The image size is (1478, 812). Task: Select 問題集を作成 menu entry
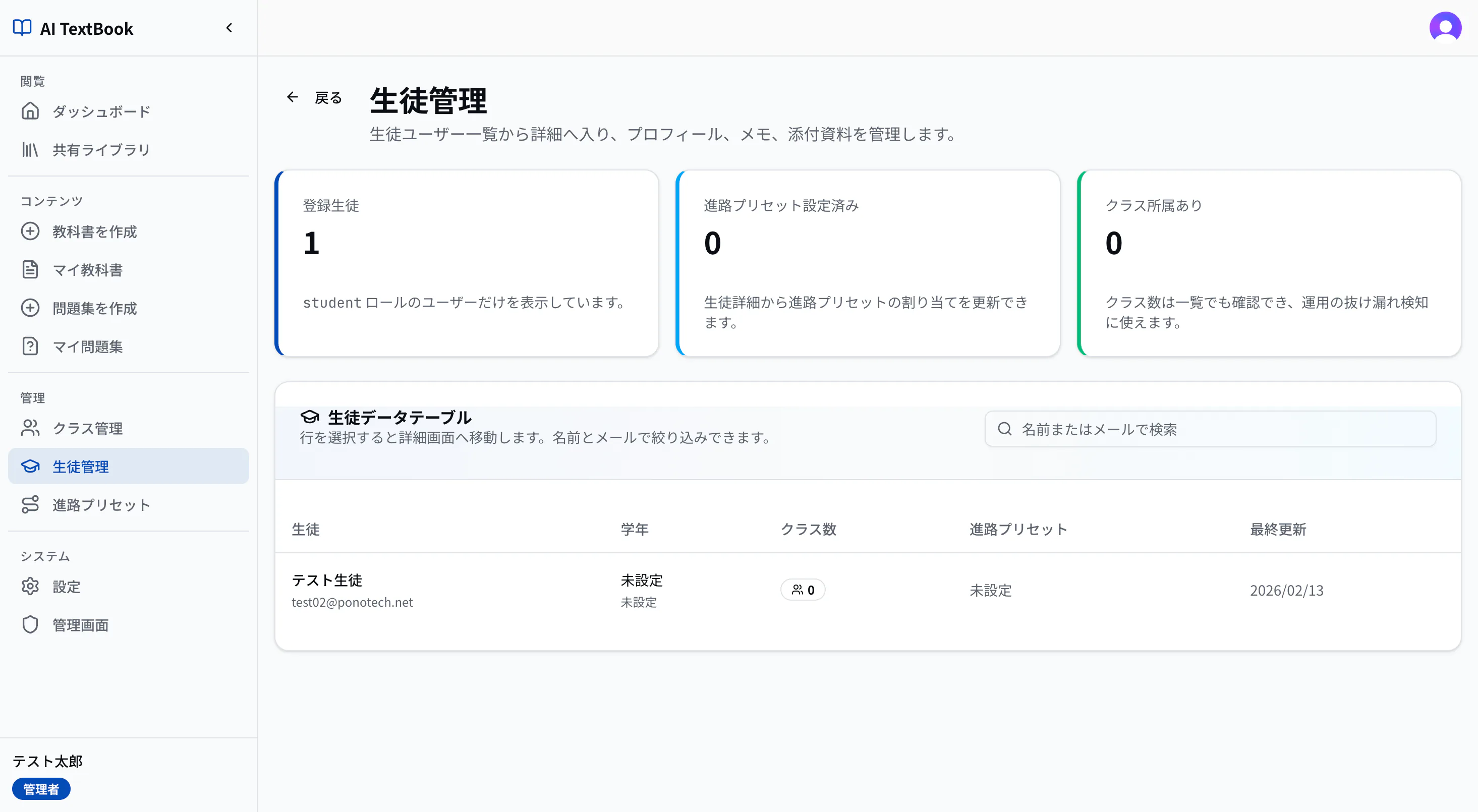click(129, 308)
